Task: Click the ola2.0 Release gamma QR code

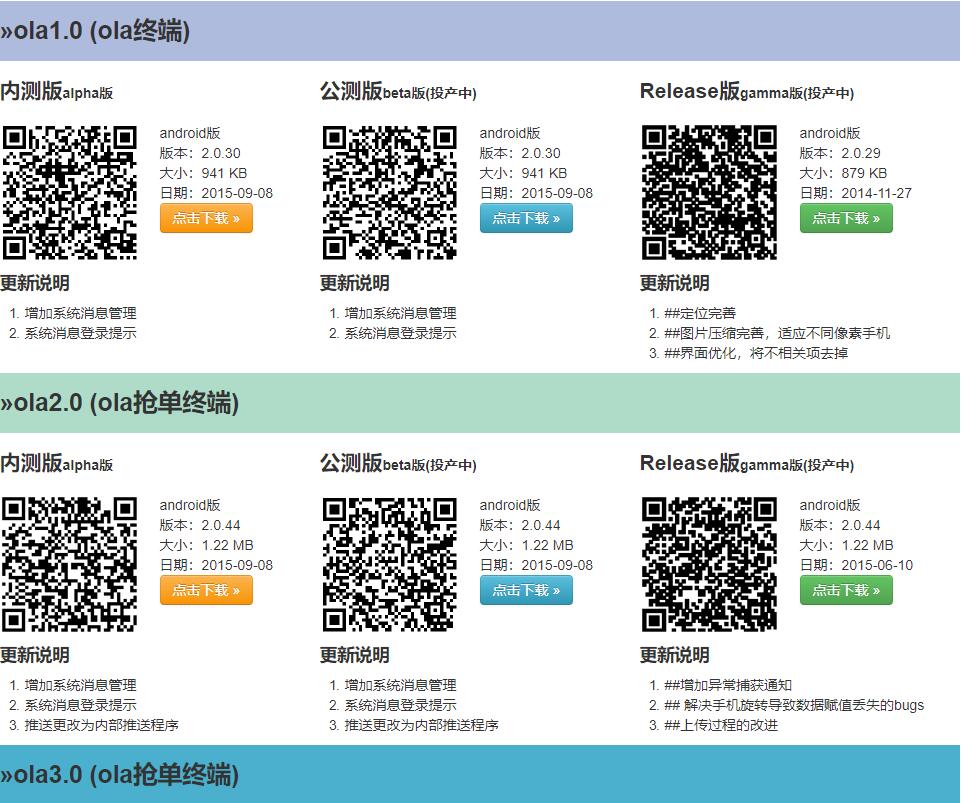Action: pos(709,564)
